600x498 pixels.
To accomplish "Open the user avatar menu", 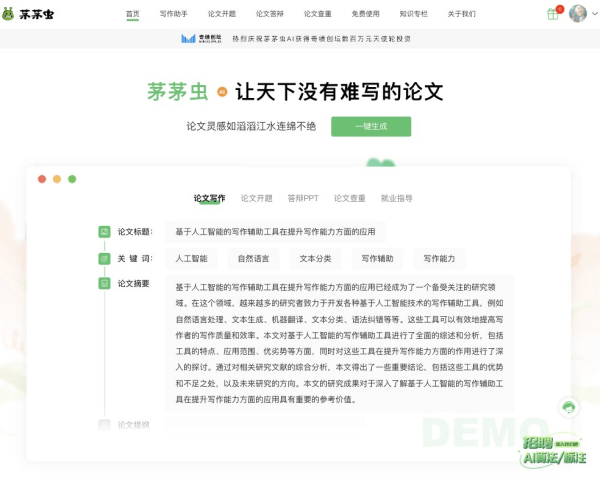I will point(578,14).
